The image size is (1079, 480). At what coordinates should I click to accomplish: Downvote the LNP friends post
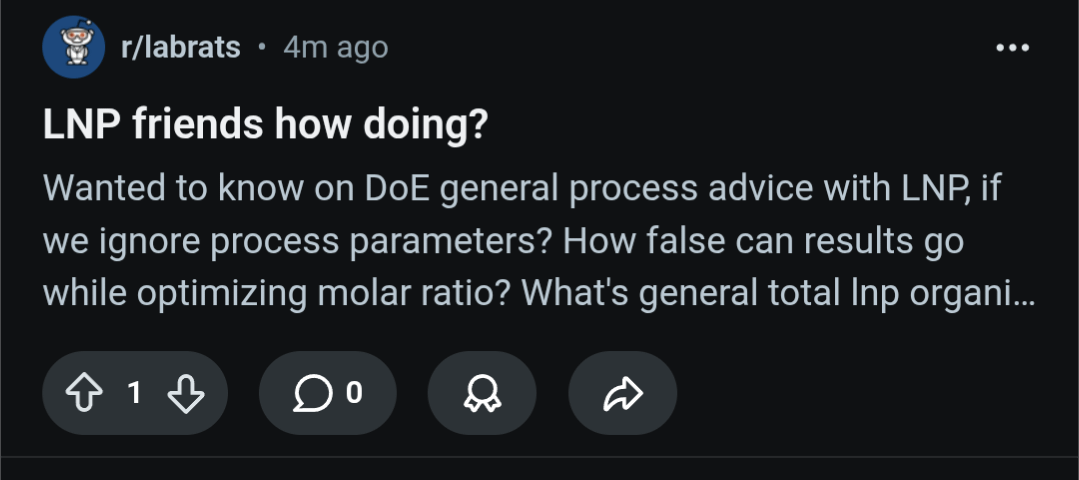point(186,394)
